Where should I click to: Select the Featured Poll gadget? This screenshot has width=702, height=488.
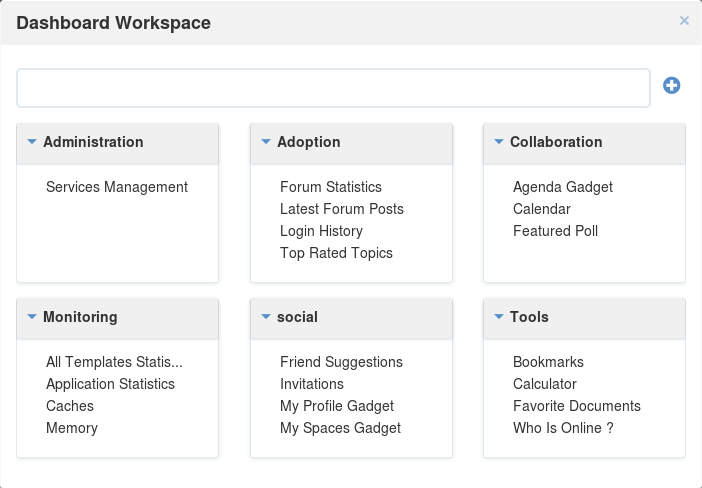click(555, 231)
